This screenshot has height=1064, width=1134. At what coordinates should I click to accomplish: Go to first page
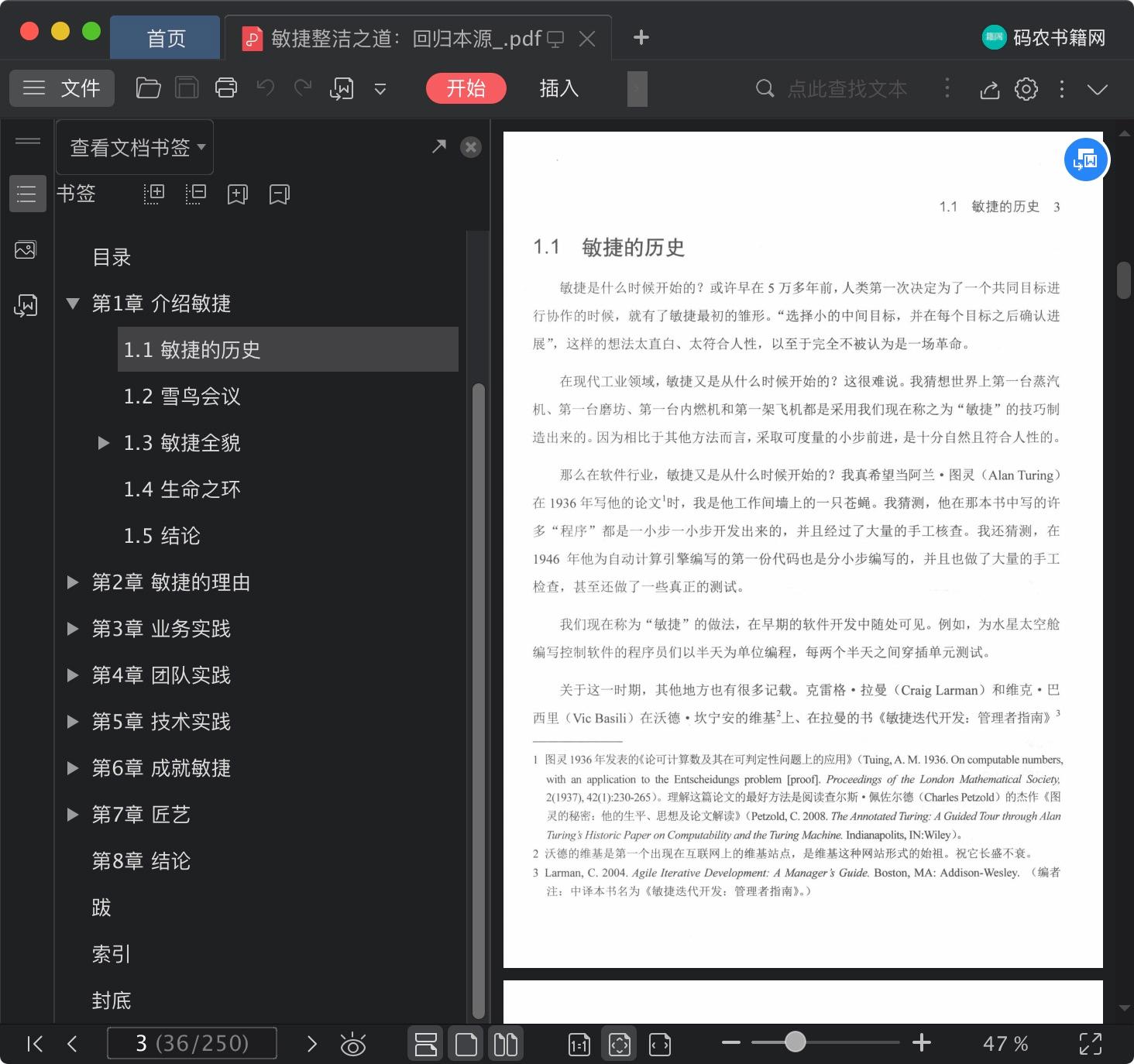[35, 1044]
